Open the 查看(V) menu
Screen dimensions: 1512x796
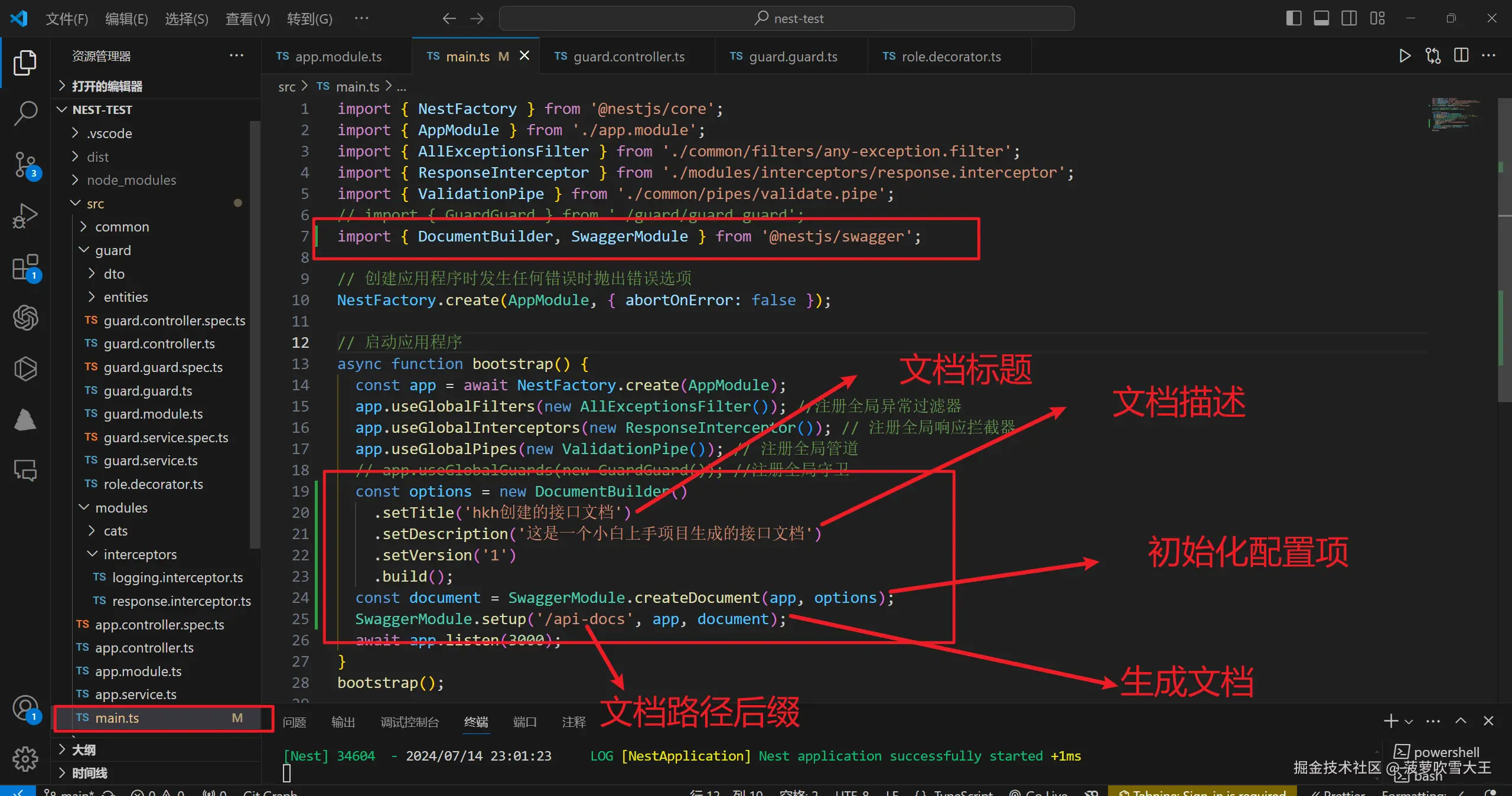[x=246, y=18]
